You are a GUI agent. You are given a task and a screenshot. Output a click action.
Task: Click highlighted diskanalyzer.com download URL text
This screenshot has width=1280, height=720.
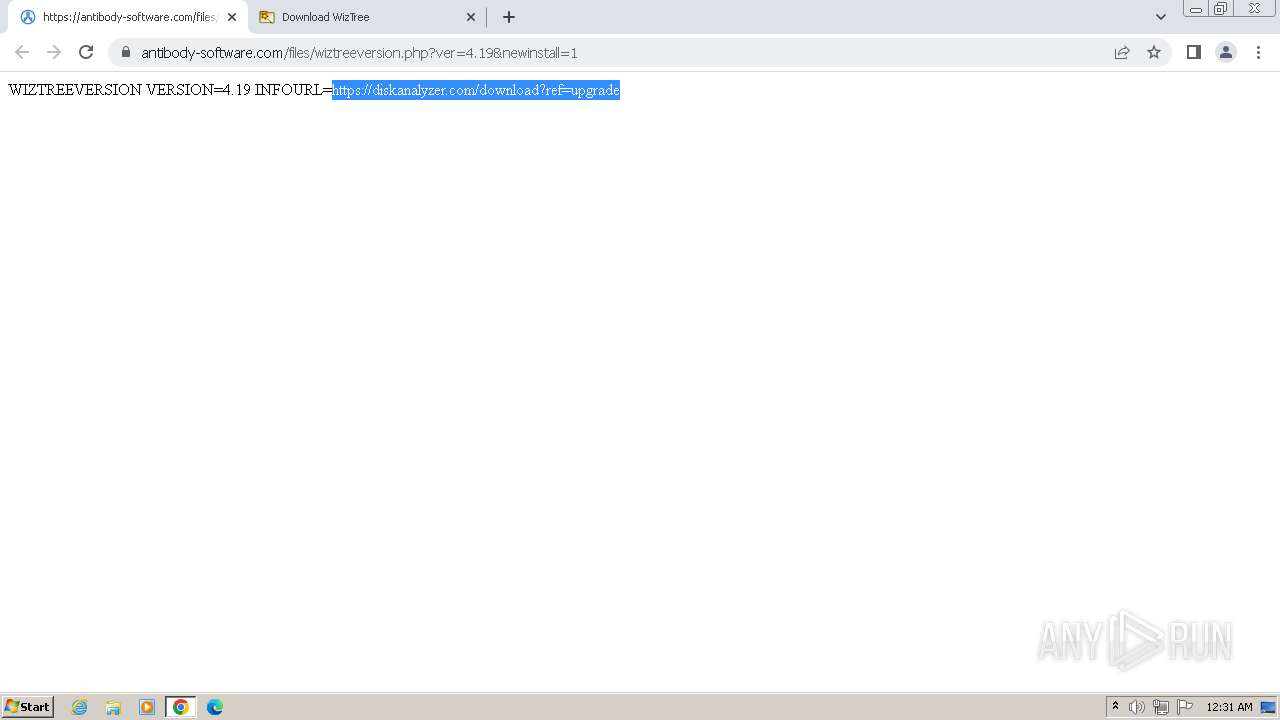pos(476,90)
